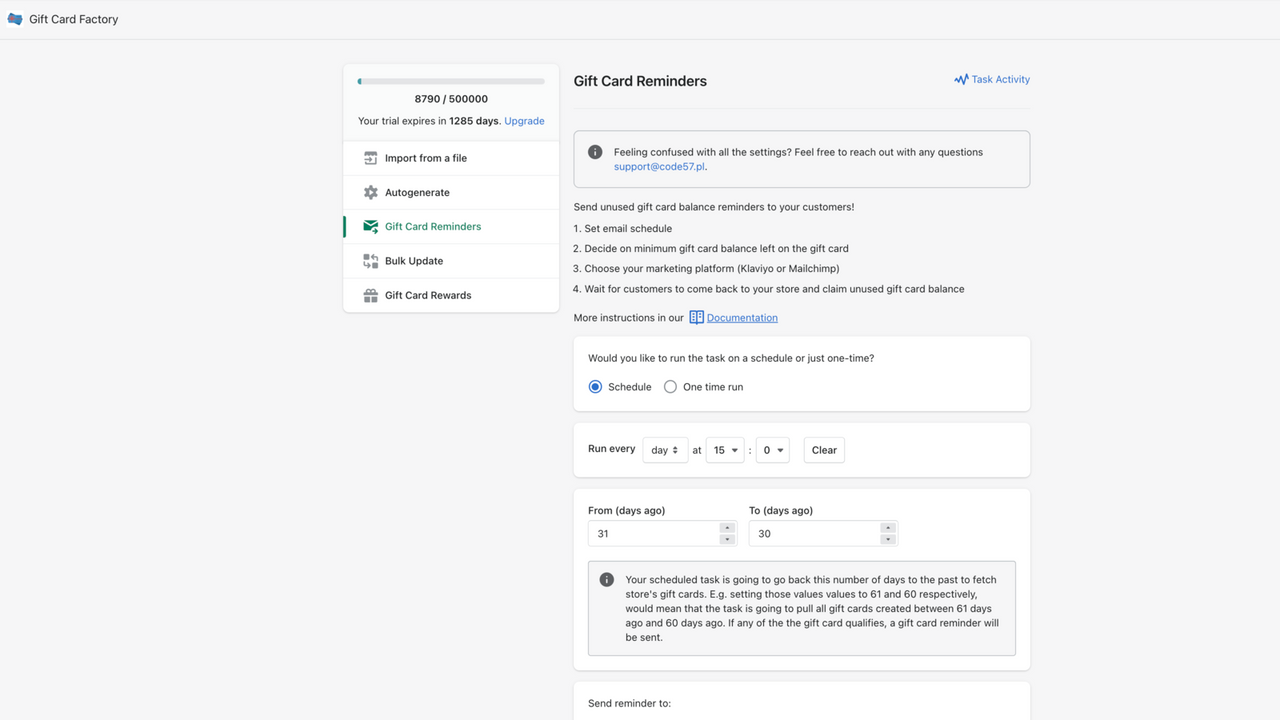Click the Task Activity pulse icon
This screenshot has height=720, width=1280.
pos(961,80)
